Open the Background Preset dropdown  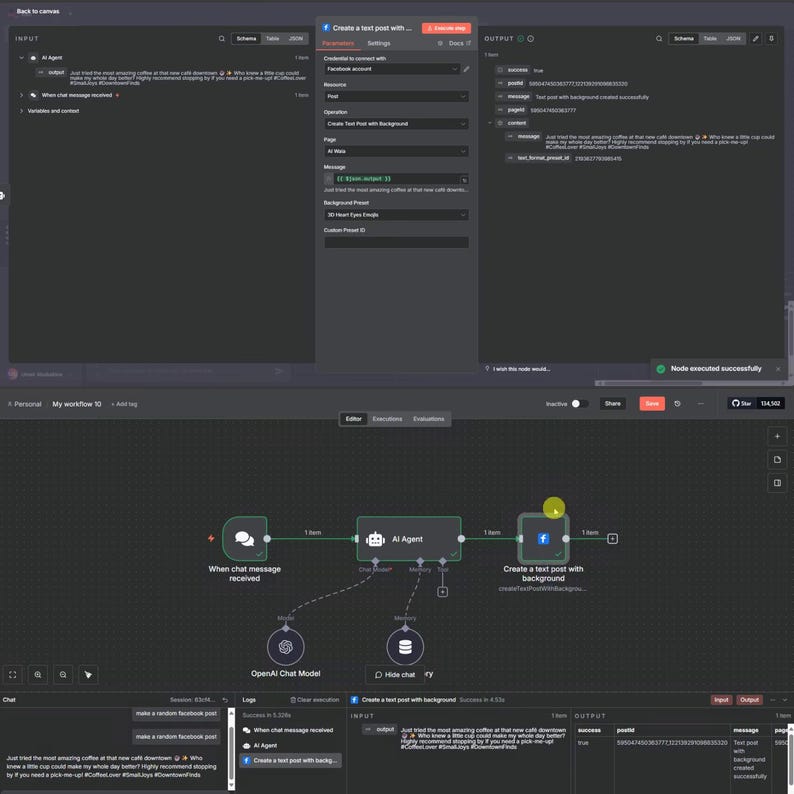[x=396, y=215]
